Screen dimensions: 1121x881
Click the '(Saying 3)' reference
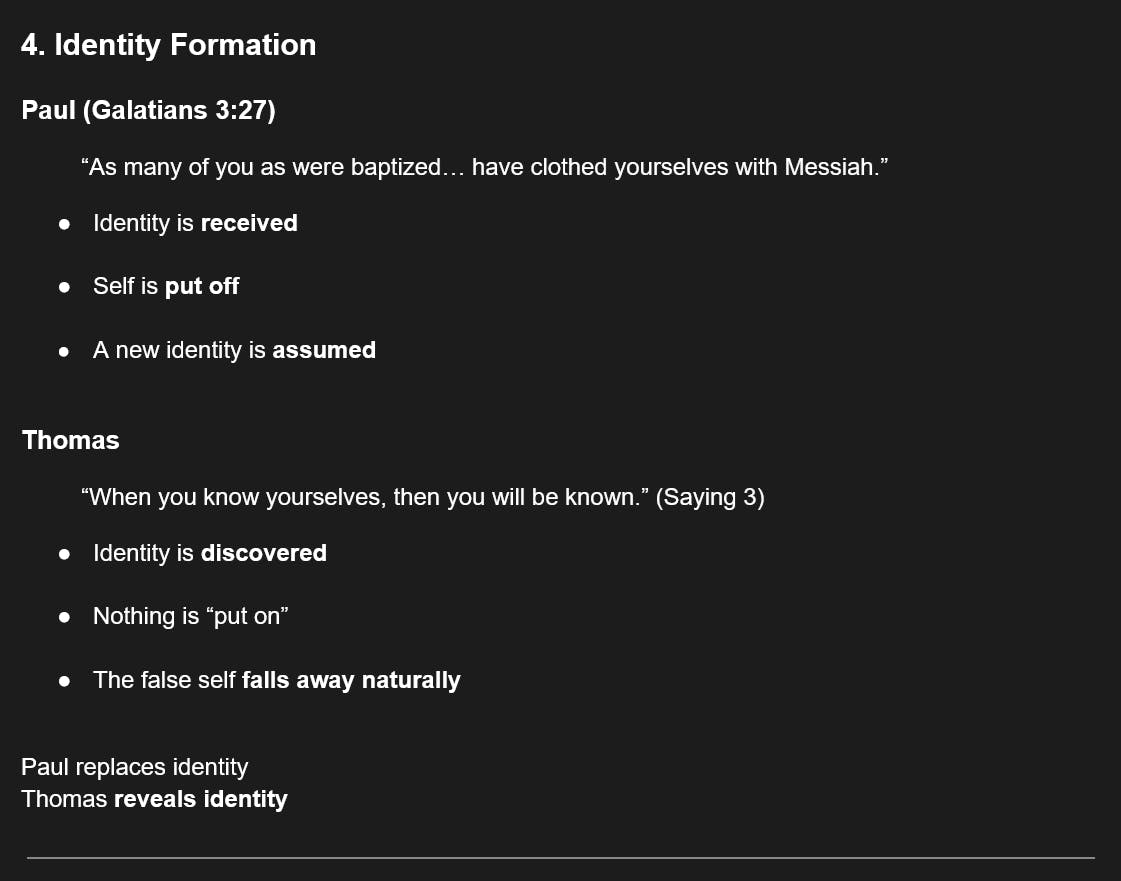tap(710, 497)
